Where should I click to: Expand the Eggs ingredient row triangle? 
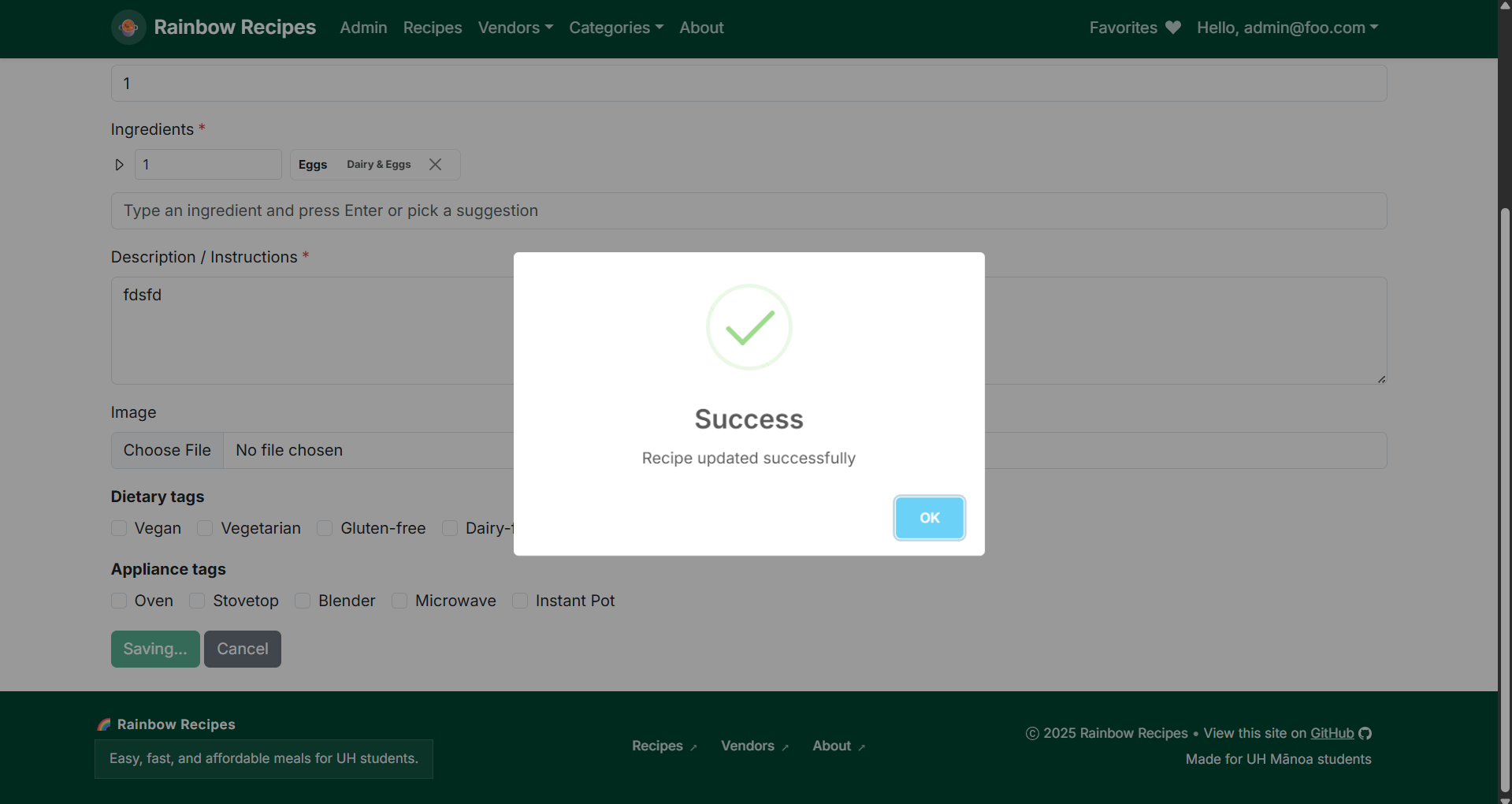(x=120, y=165)
